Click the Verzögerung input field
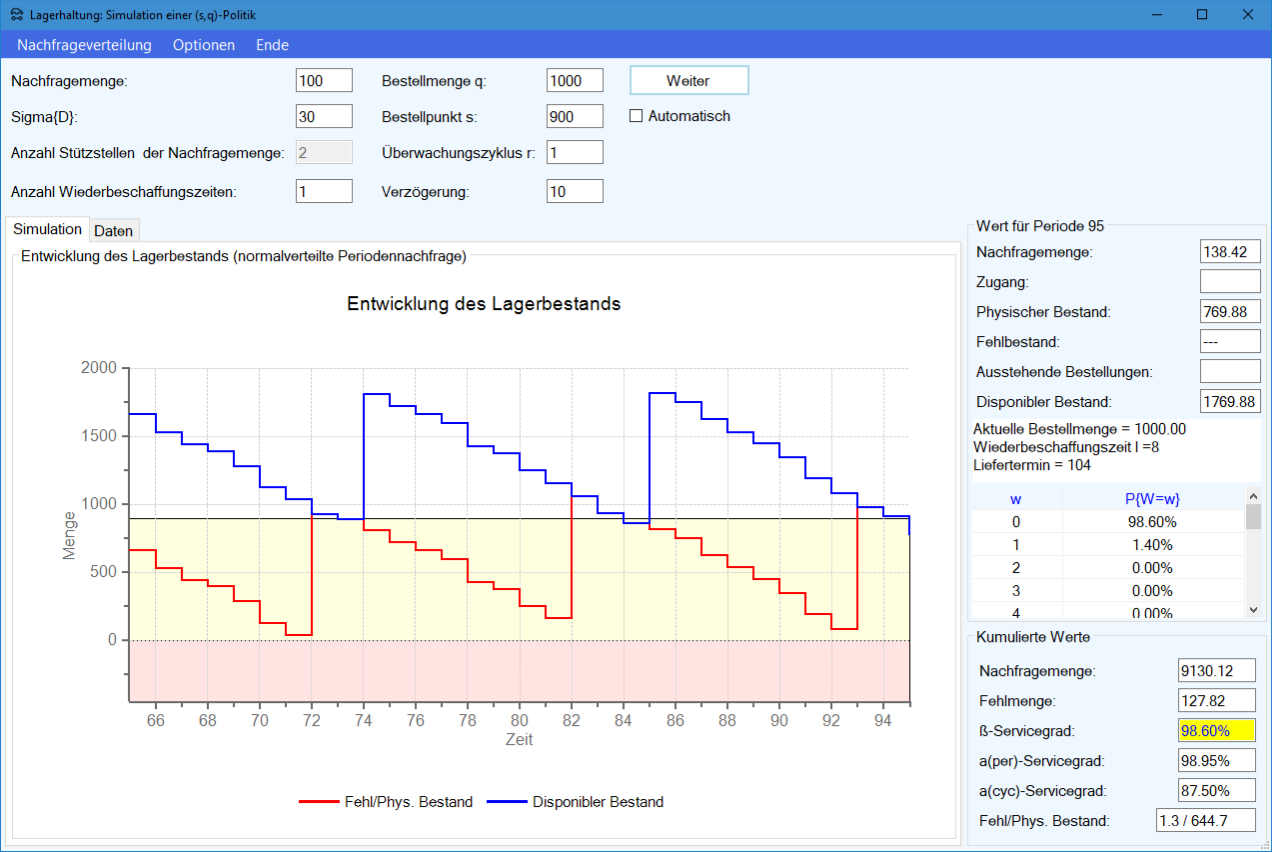Screen dimensions: 1272x852 pos(575,191)
